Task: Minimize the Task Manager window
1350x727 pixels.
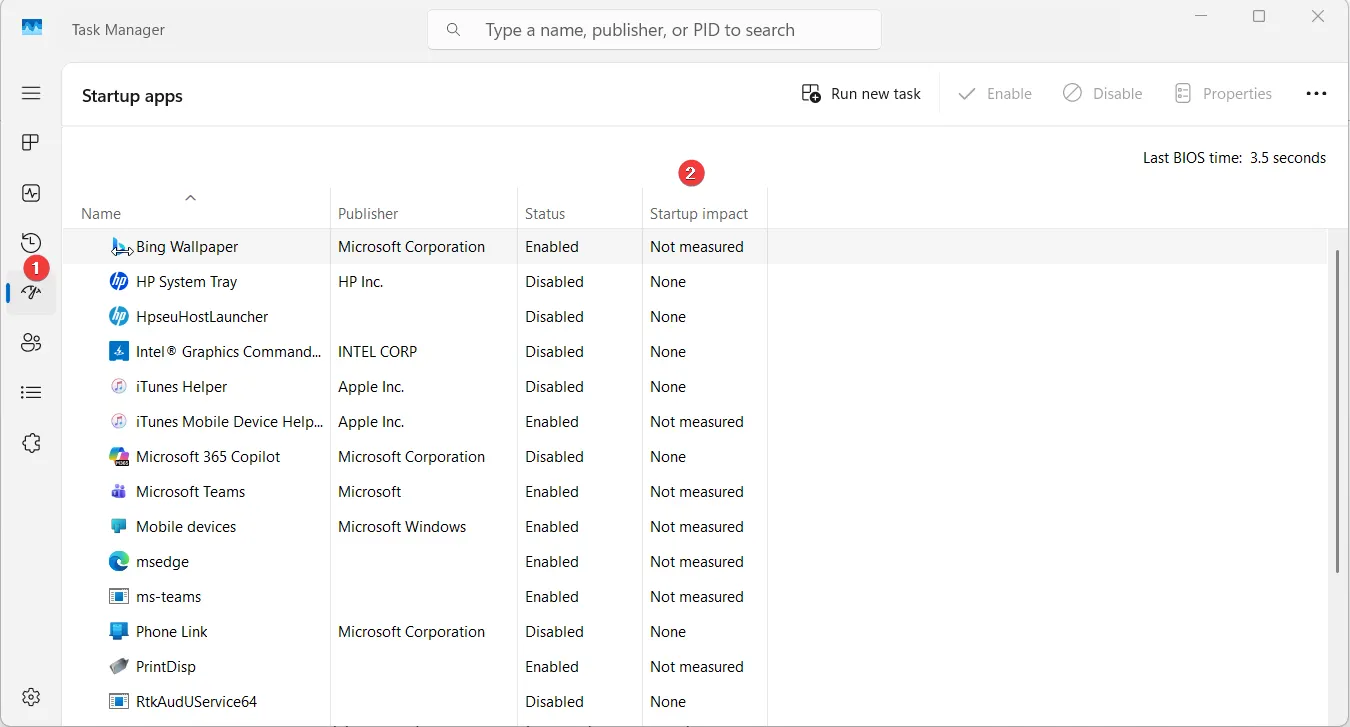Action: (x=1200, y=16)
